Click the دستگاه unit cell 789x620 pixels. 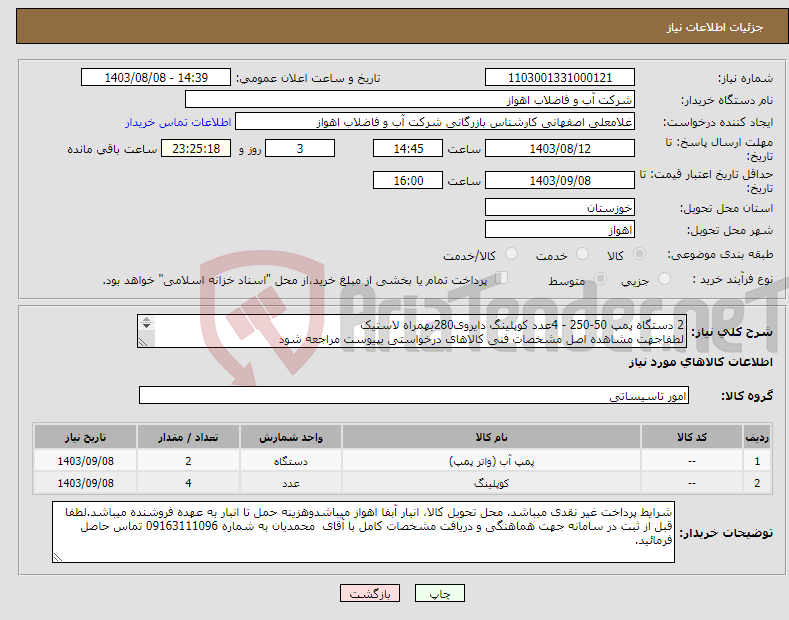point(291,461)
